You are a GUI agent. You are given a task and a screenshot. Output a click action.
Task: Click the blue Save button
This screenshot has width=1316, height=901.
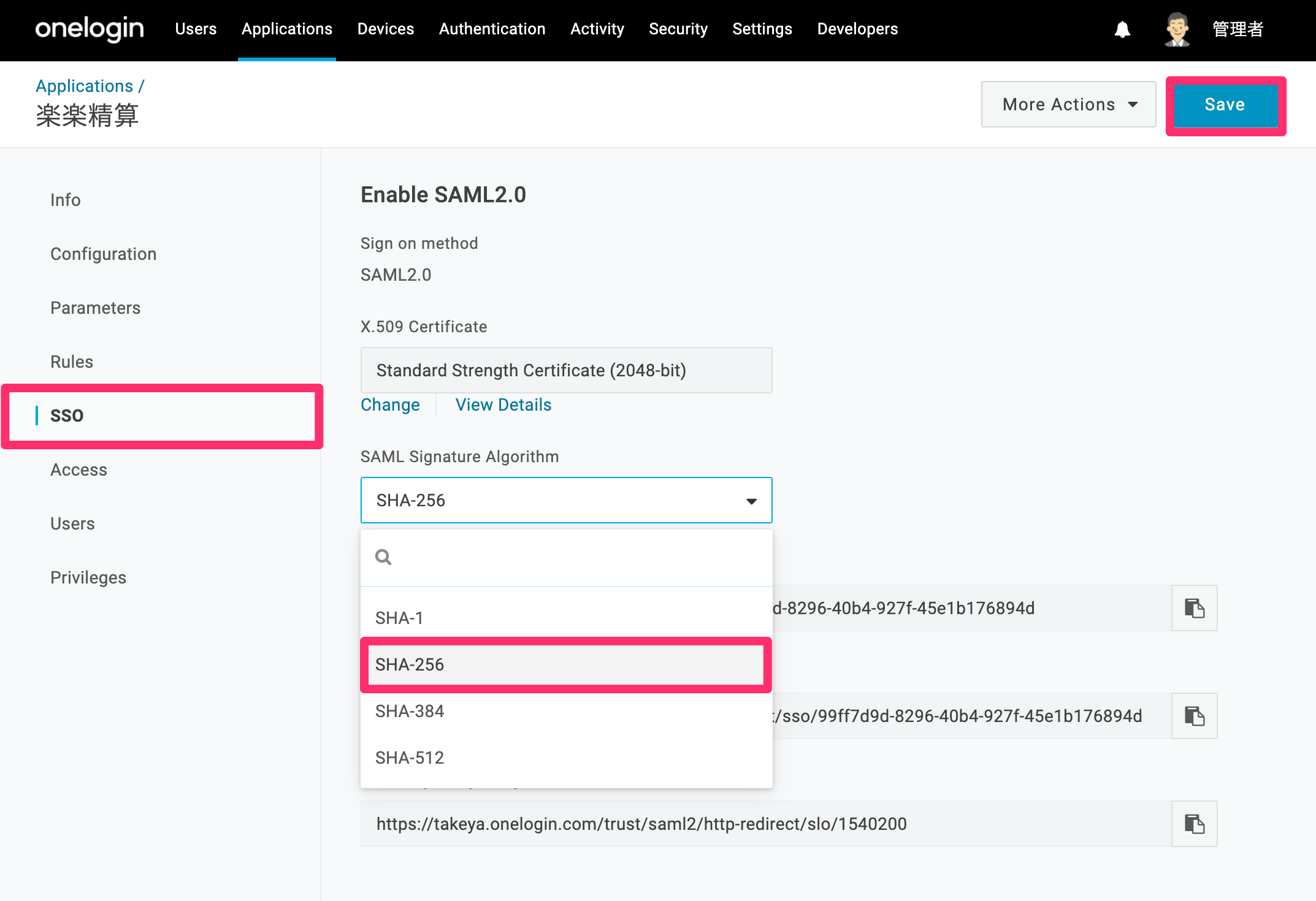click(1225, 105)
